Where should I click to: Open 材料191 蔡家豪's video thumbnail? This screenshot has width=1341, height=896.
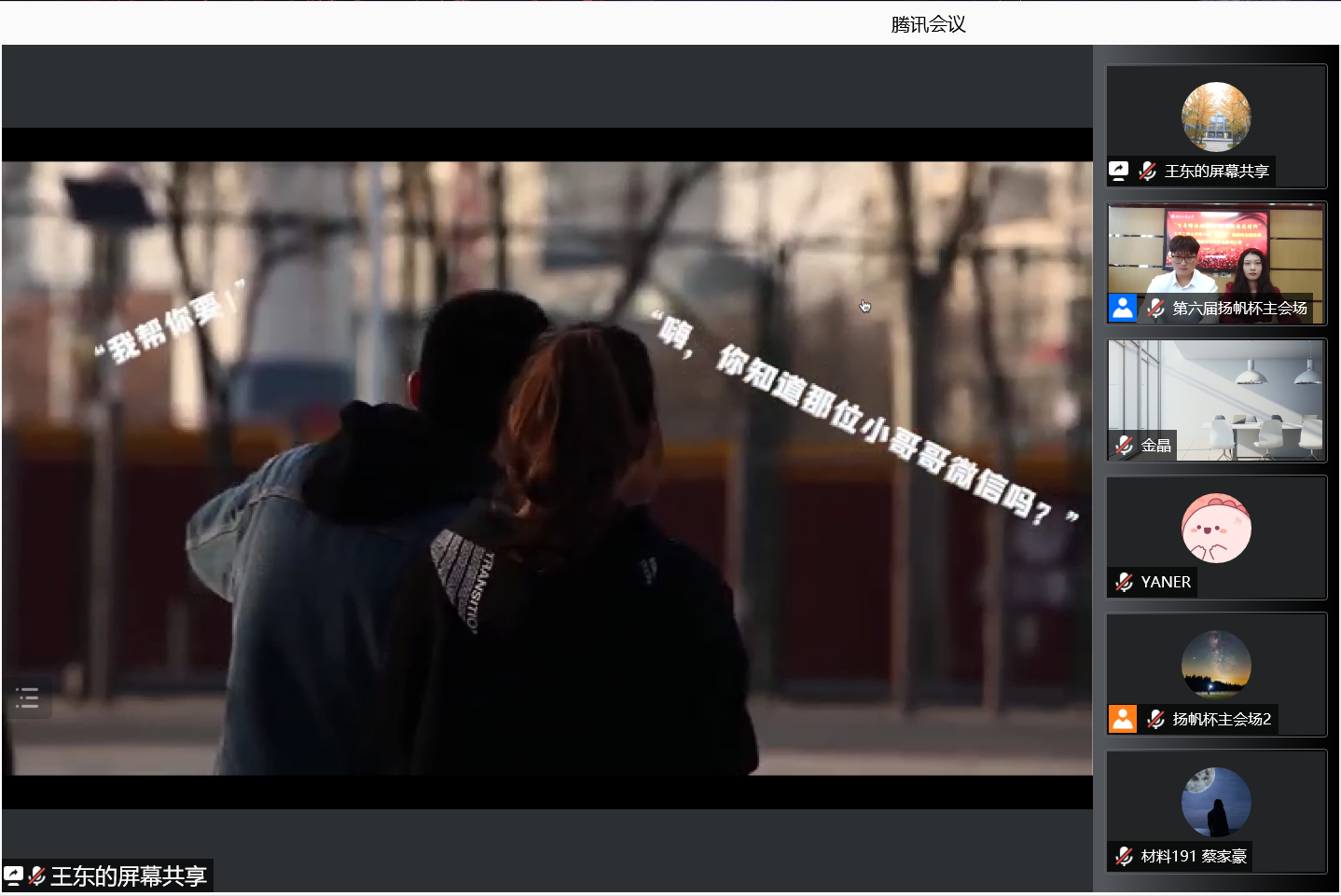click(x=1216, y=802)
